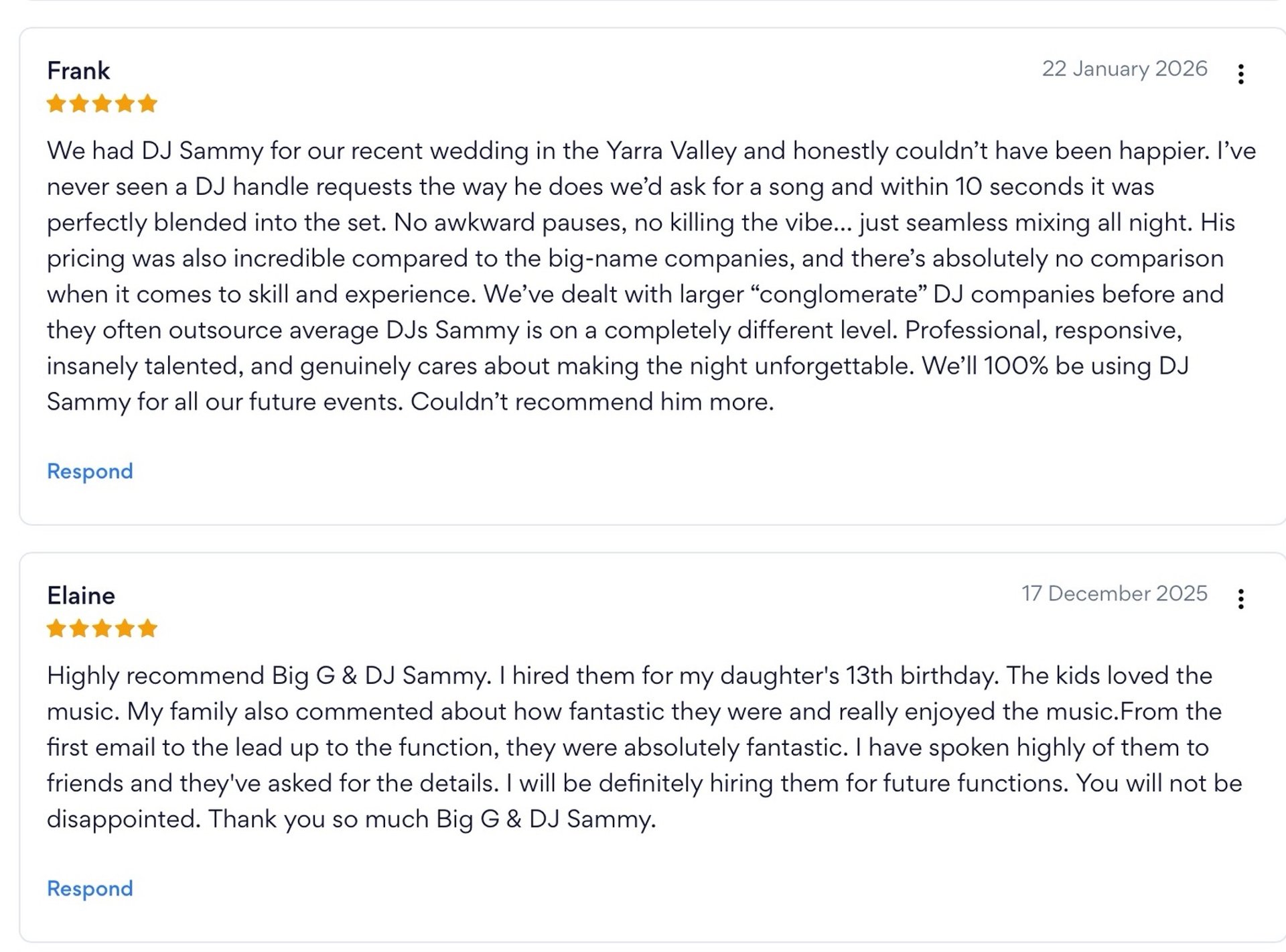1286x952 pixels.
Task: Open the three-dot menu on Elaine's review
Action: coord(1240,598)
